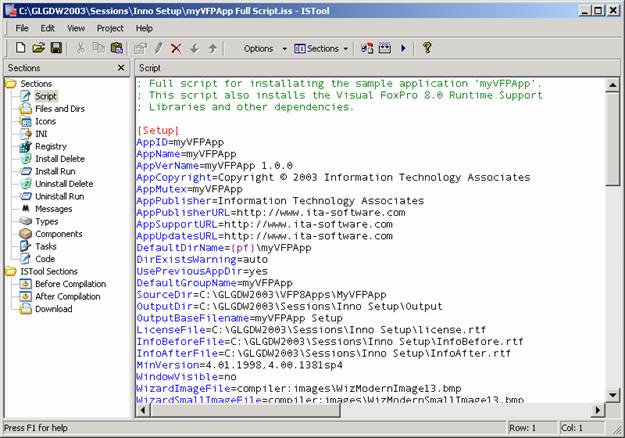
Task: Open the Before Compilation section
Action: click(71, 284)
